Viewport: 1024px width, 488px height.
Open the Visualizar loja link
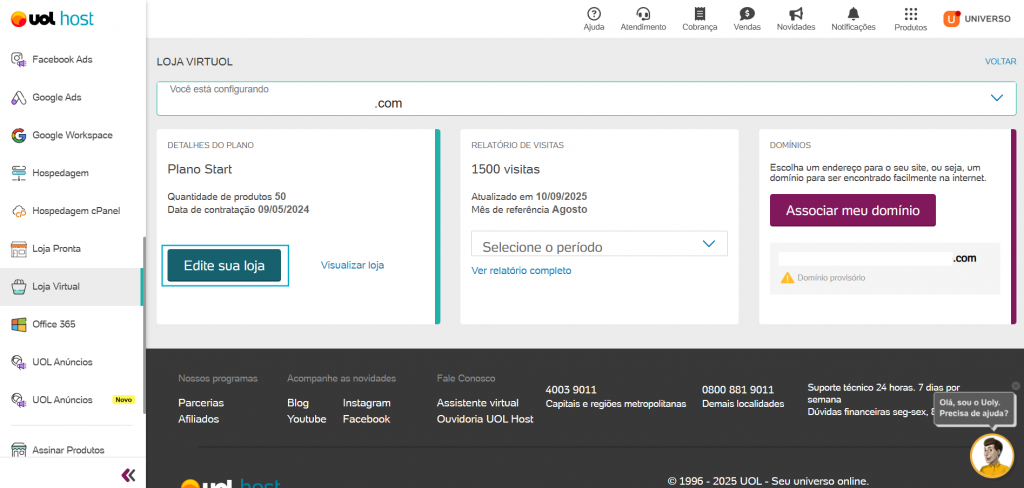[x=352, y=265]
